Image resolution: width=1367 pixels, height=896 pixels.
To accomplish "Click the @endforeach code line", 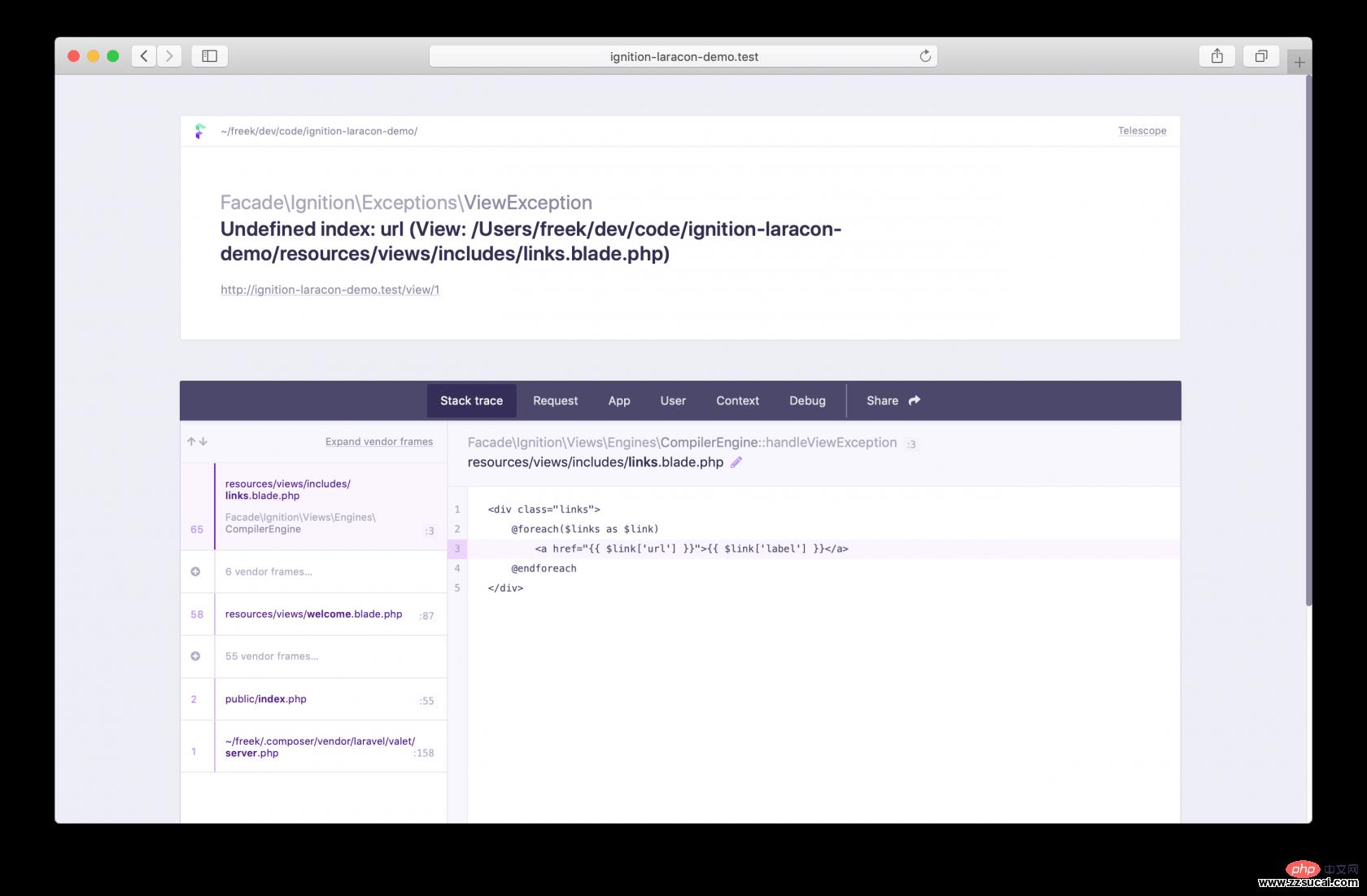I will pyautogui.click(x=544, y=568).
